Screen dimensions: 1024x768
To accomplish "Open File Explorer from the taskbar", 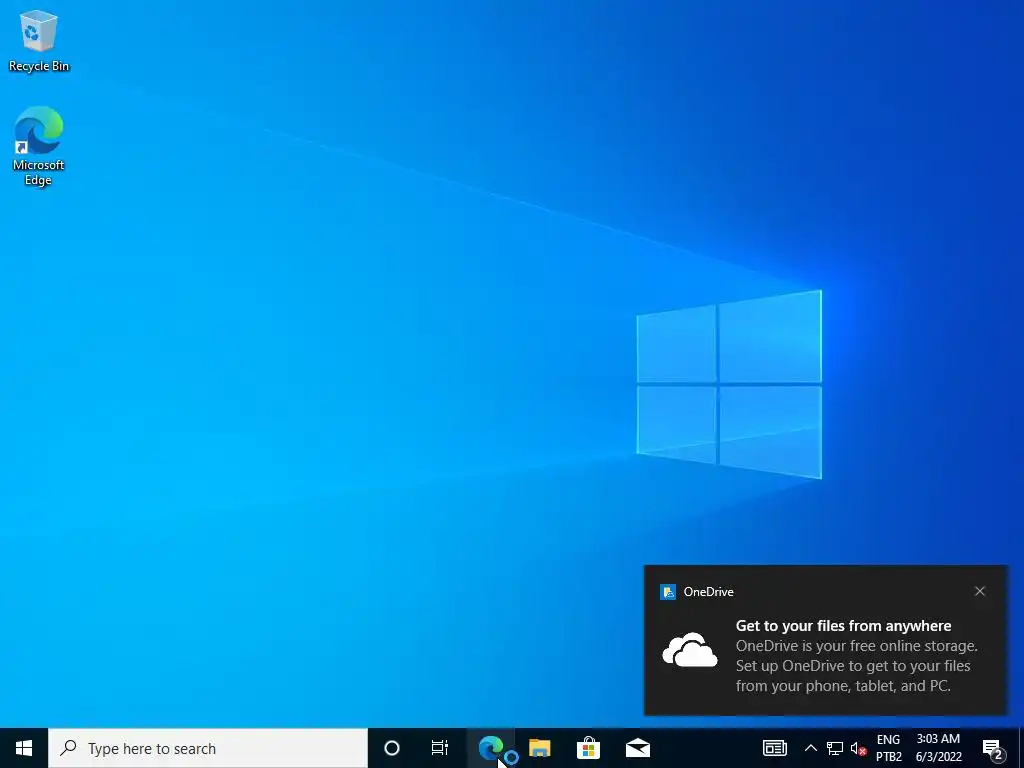I will 539,748.
